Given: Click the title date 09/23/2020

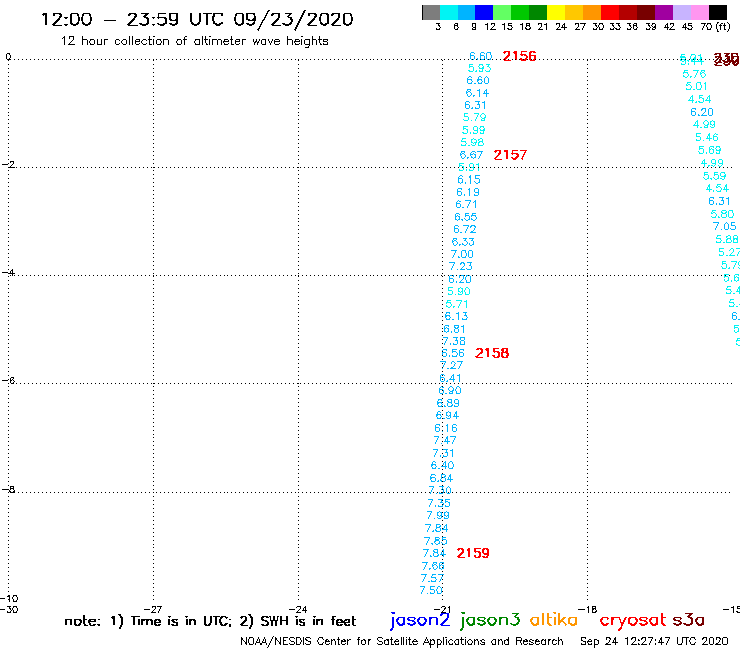Looking at the screenshot, I should [293, 19].
